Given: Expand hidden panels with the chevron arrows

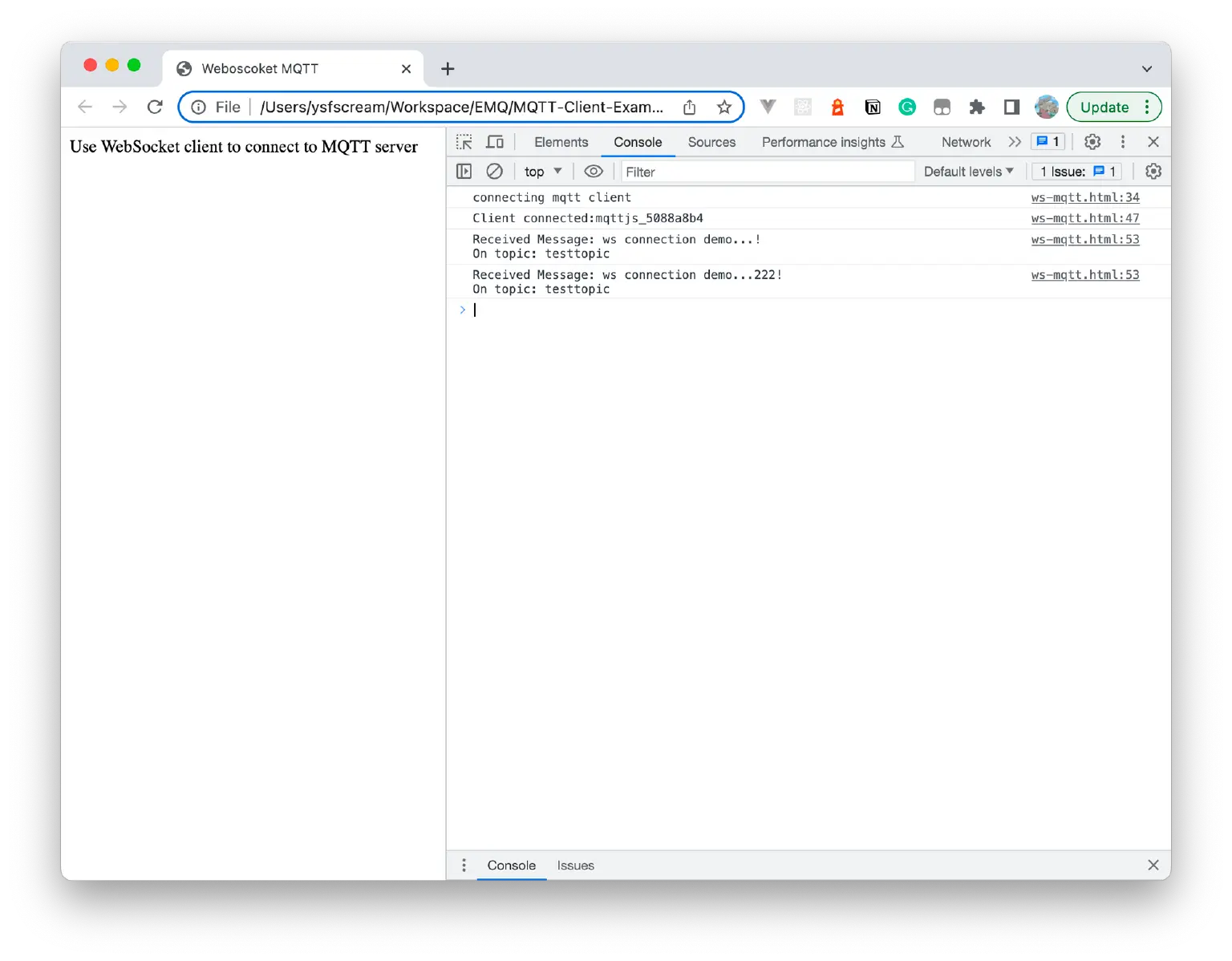Looking at the screenshot, I should (1014, 141).
